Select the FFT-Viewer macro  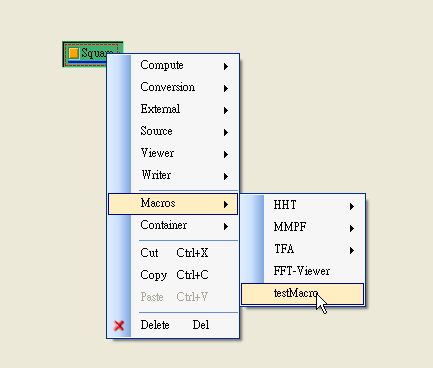pos(302,272)
